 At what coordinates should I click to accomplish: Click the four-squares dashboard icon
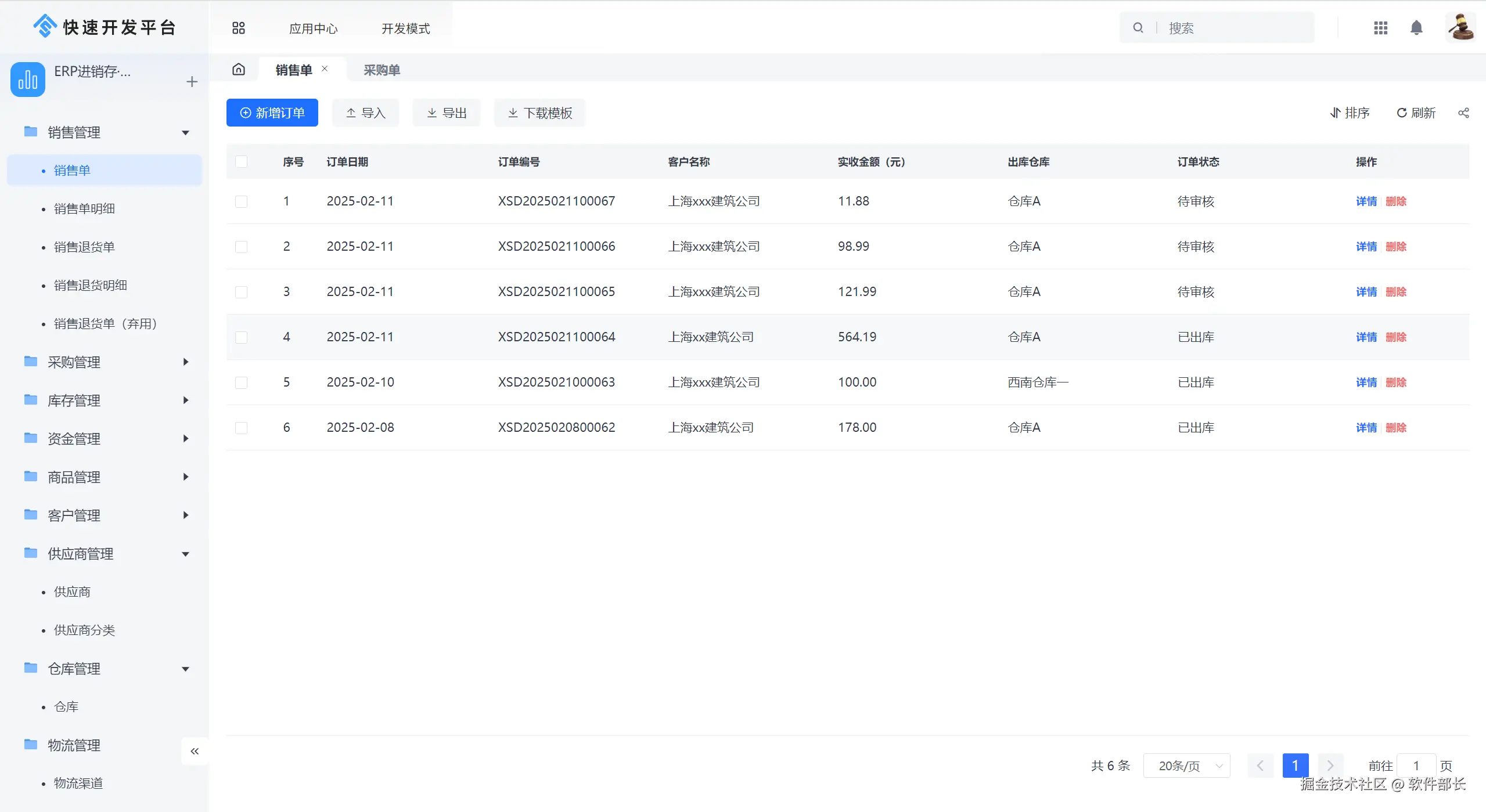[239, 28]
